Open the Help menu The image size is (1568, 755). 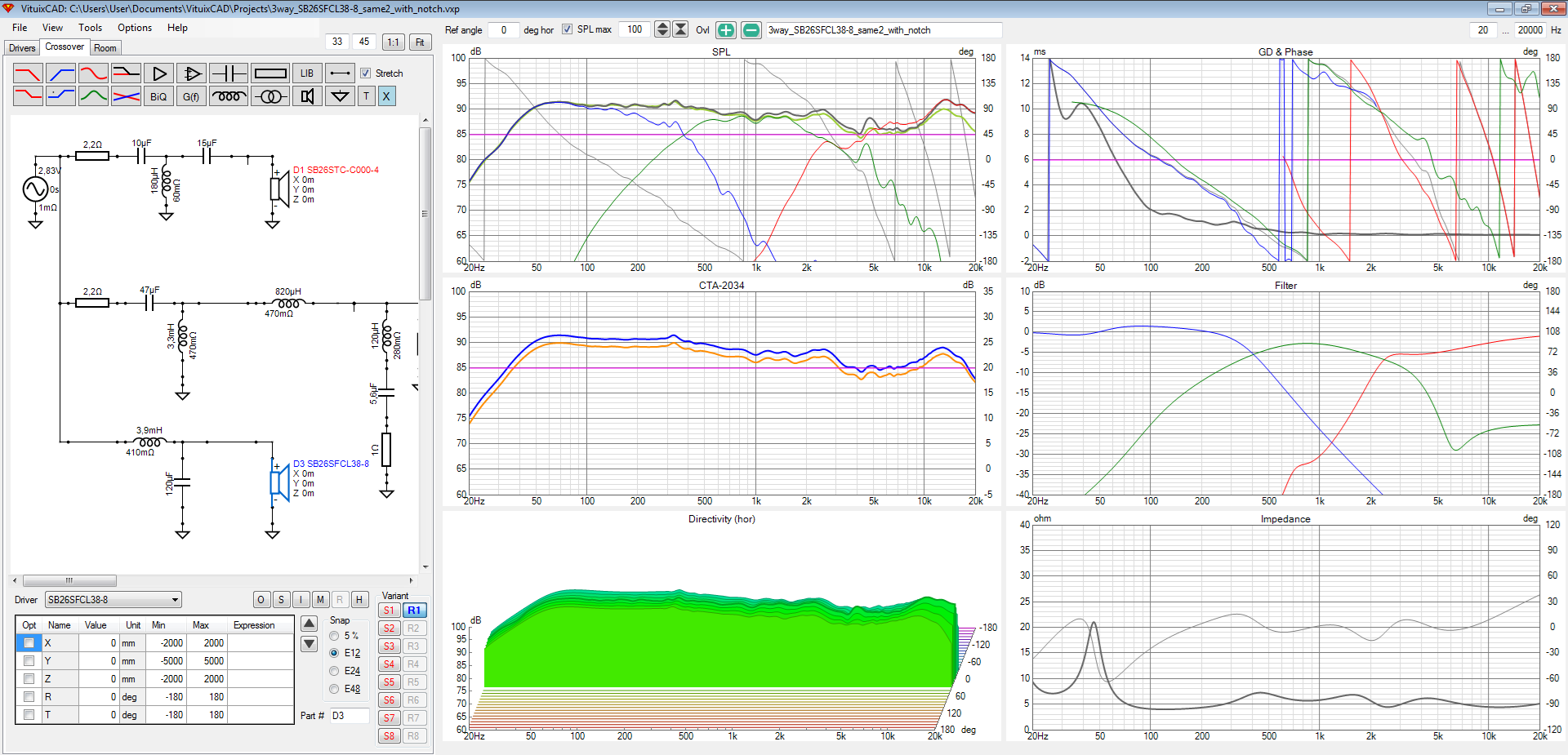click(x=177, y=28)
